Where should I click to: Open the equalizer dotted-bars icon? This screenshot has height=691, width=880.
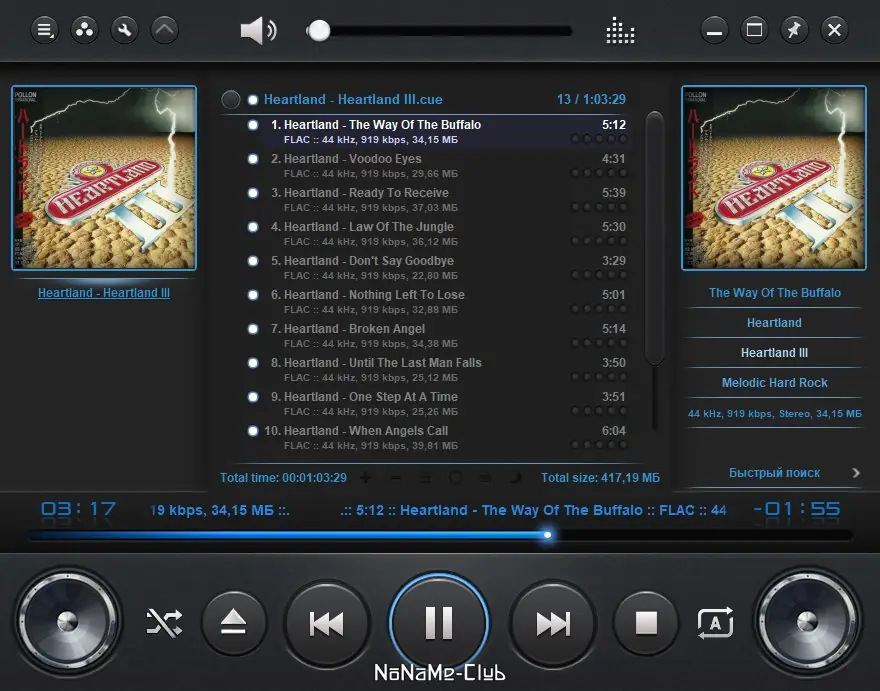pyautogui.click(x=620, y=30)
